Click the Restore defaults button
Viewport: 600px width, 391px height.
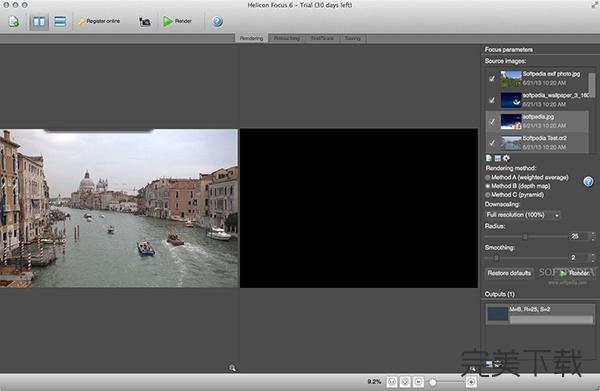click(509, 273)
